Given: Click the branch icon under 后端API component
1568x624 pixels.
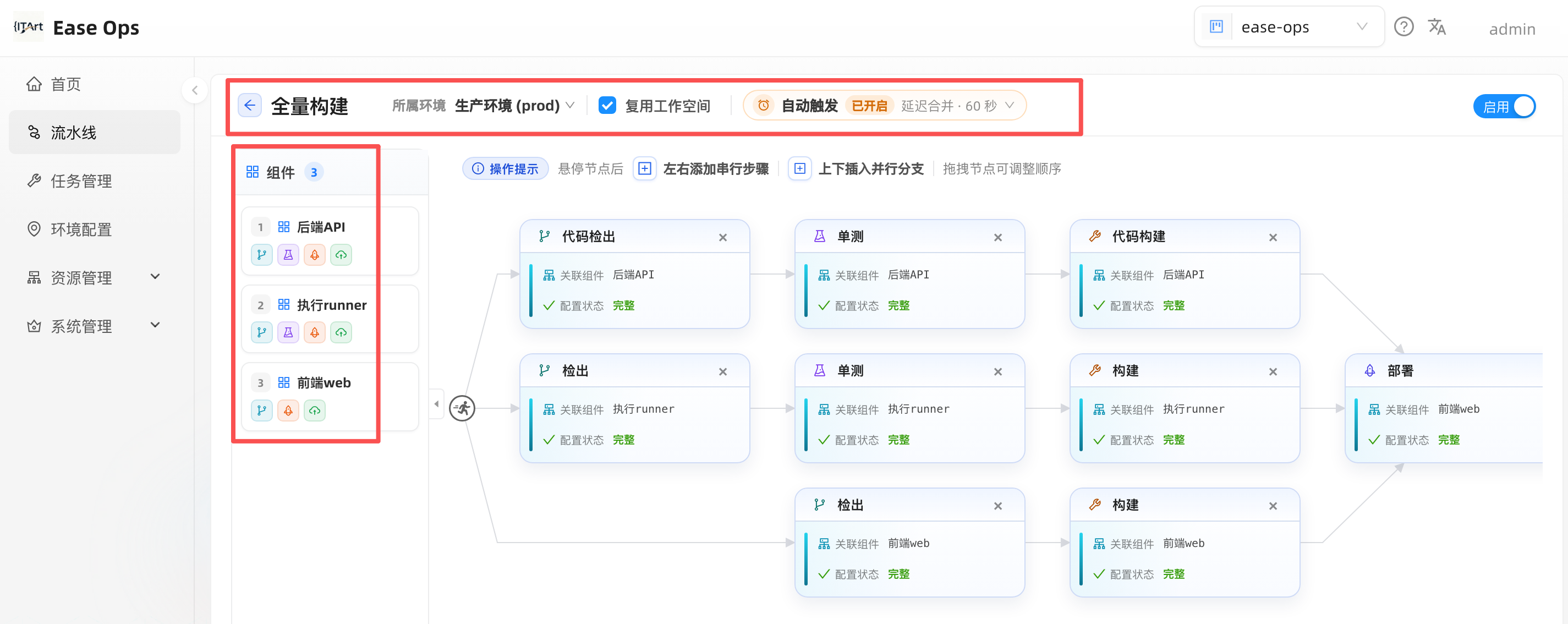Looking at the screenshot, I should [x=262, y=254].
